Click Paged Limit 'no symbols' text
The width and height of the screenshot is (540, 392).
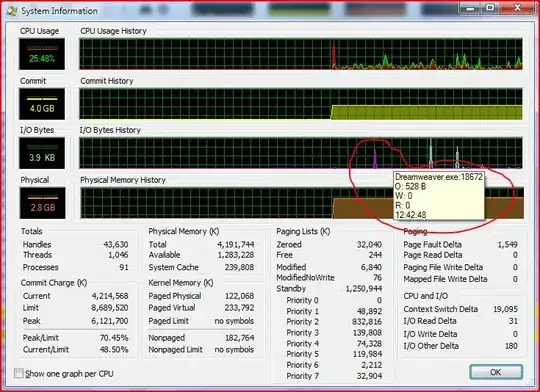click(234, 321)
